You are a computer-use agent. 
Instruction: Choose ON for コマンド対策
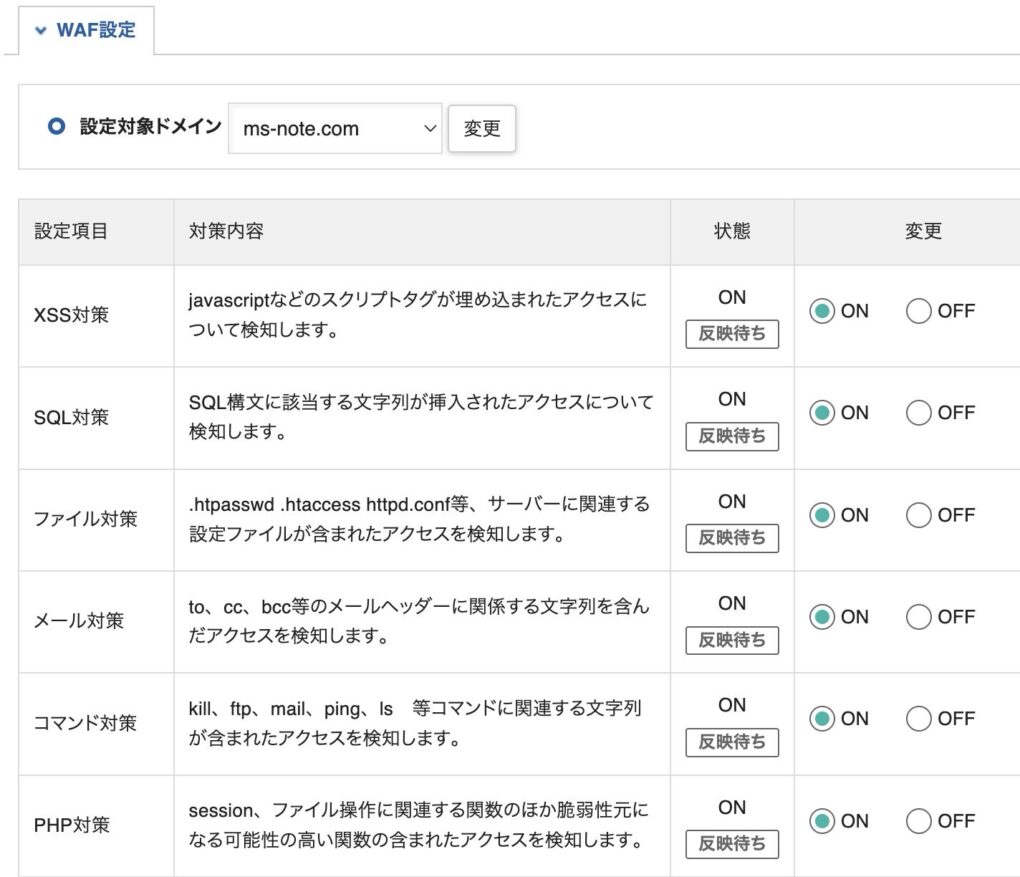821,719
